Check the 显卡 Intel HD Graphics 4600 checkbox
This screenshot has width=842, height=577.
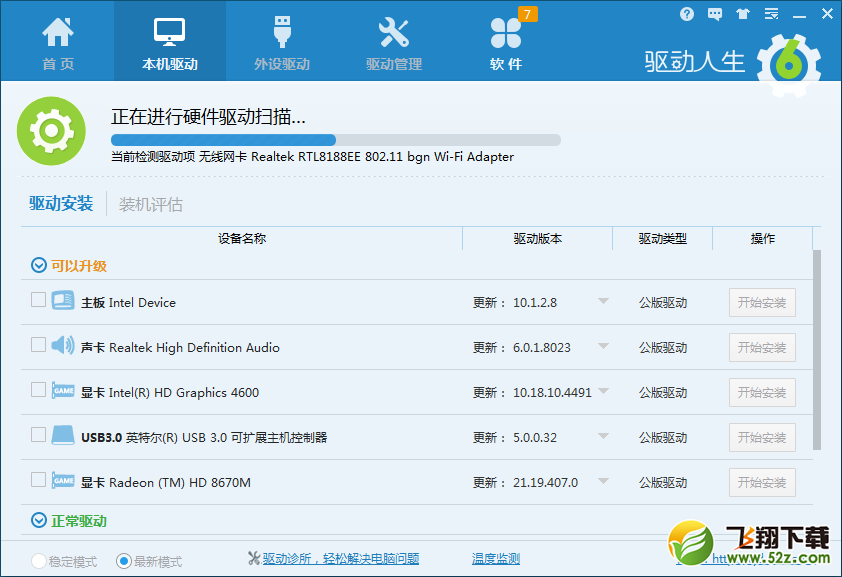point(38,389)
